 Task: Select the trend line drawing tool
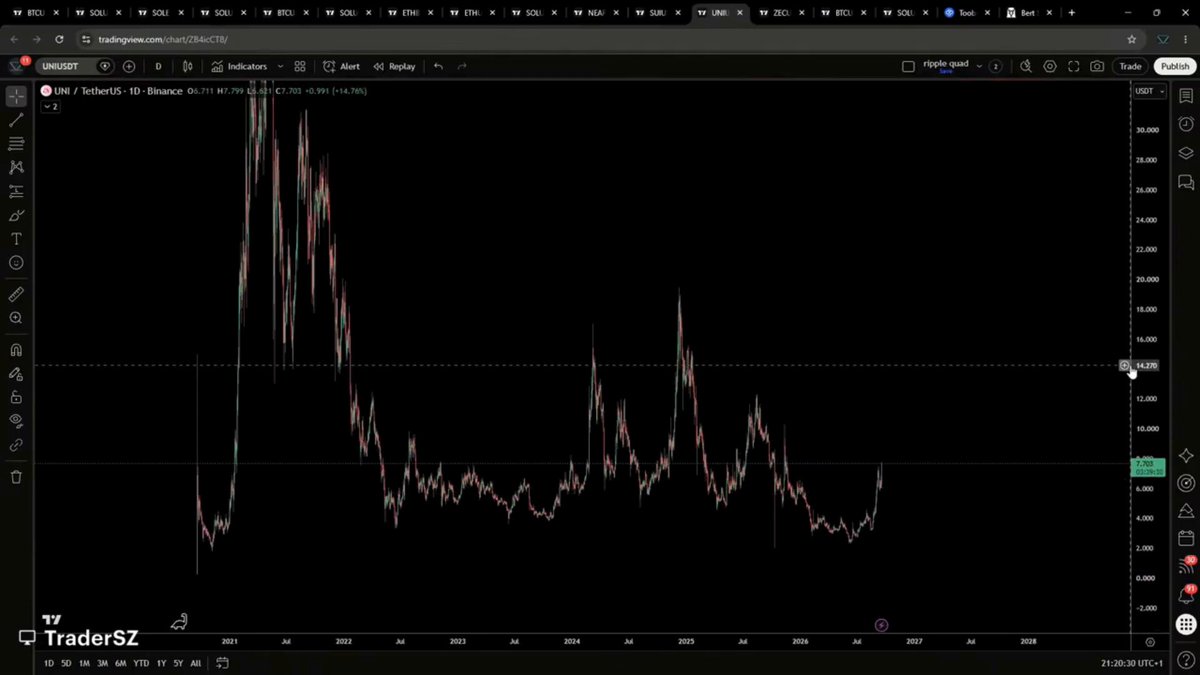coord(16,120)
